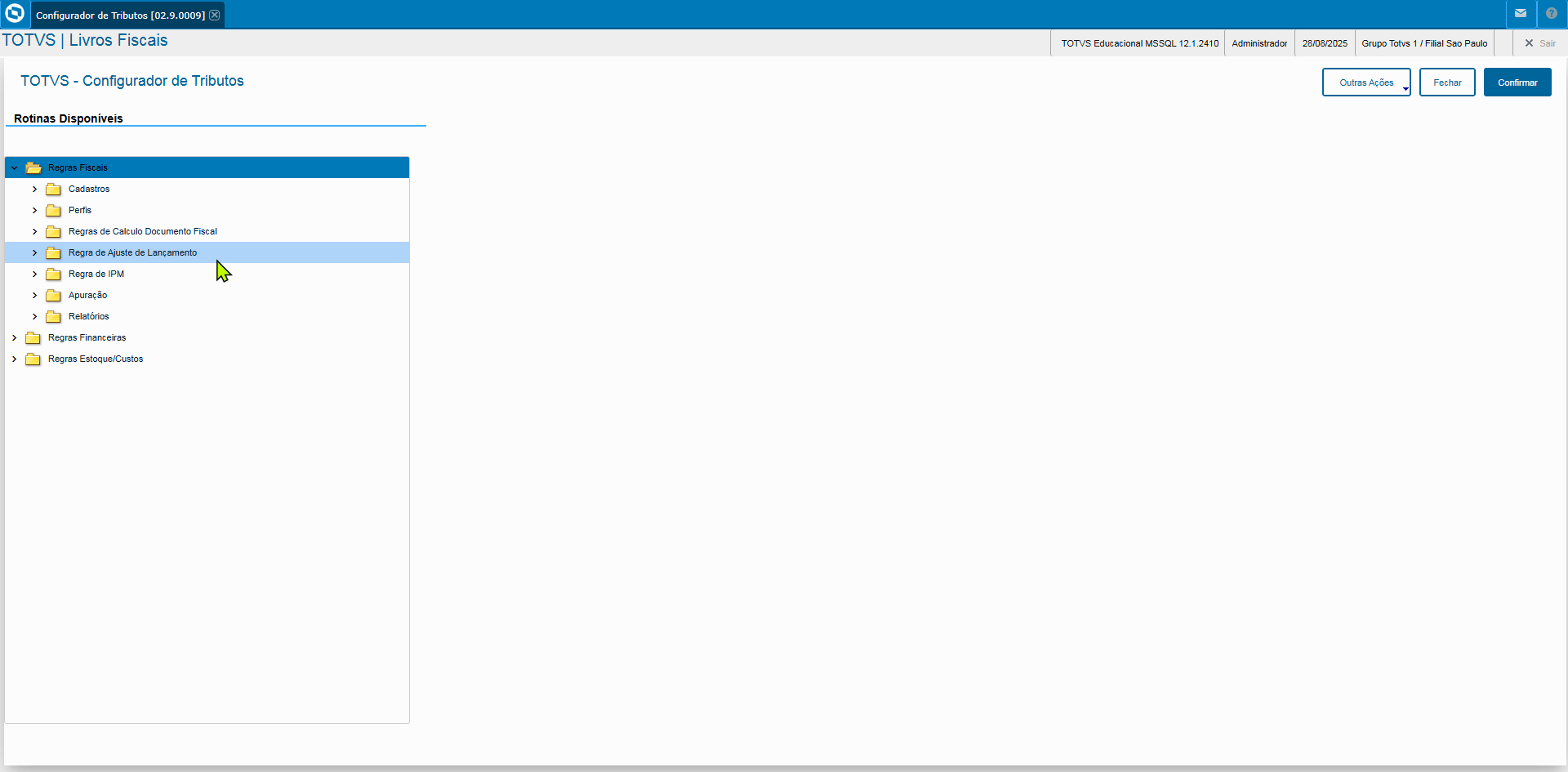1568x772 pixels.
Task: Open the Outras Ações dropdown
Action: tap(1366, 82)
